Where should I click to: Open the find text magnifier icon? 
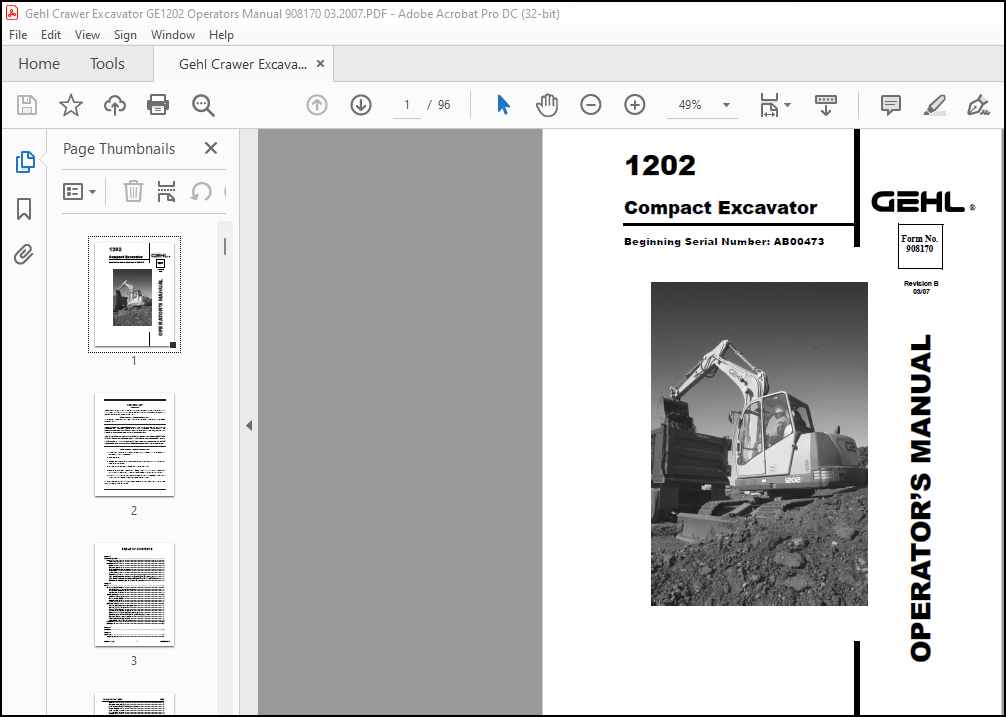click(203, 105)
